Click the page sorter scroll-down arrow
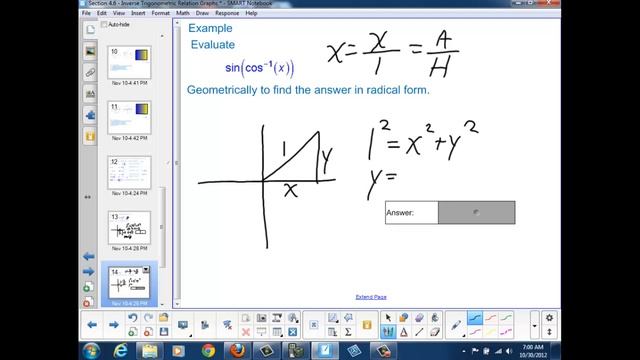Screen dimensions: 640x360 (162, 304)
